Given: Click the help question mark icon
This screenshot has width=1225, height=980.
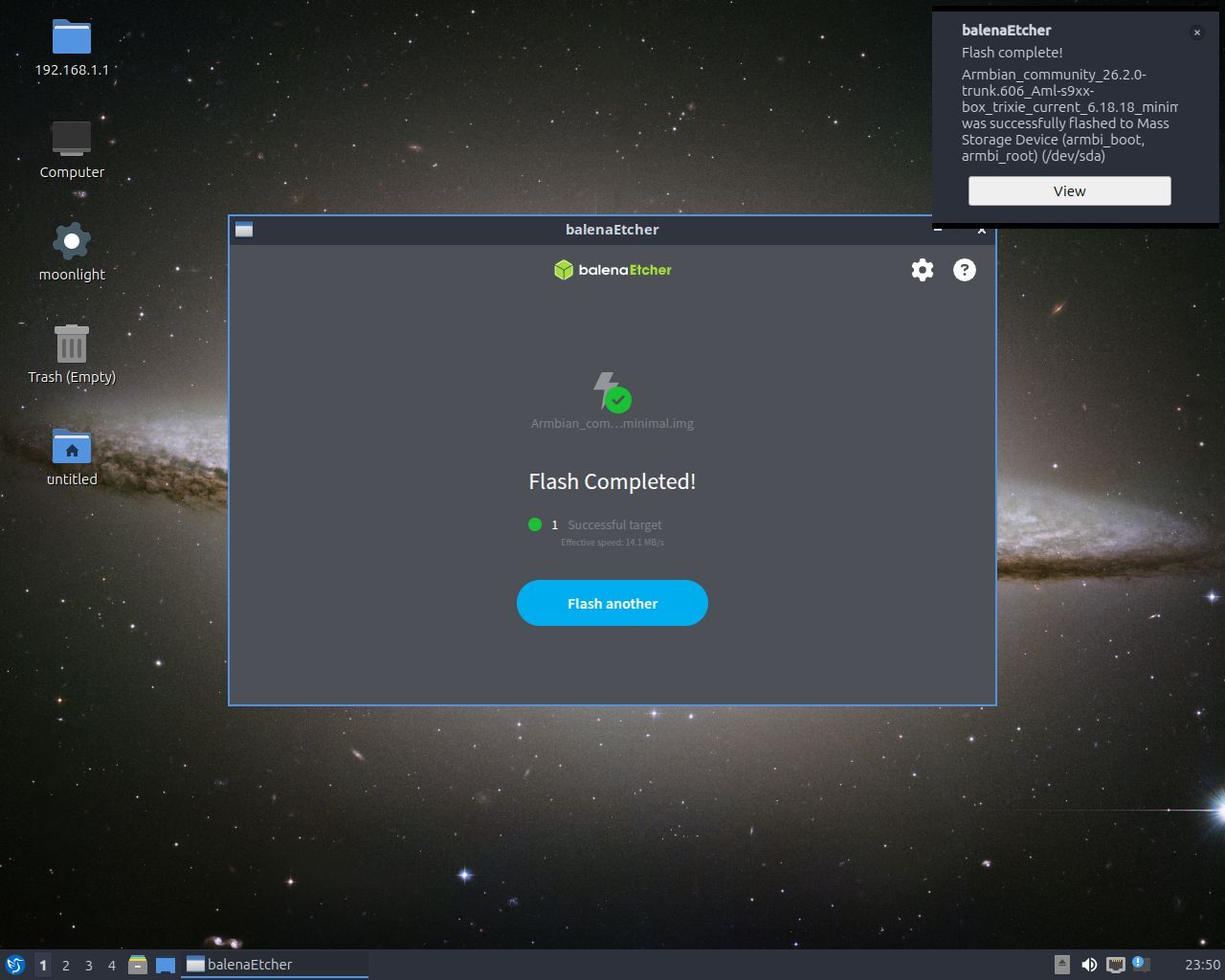Looking at the screenshot, I should 964,270.
